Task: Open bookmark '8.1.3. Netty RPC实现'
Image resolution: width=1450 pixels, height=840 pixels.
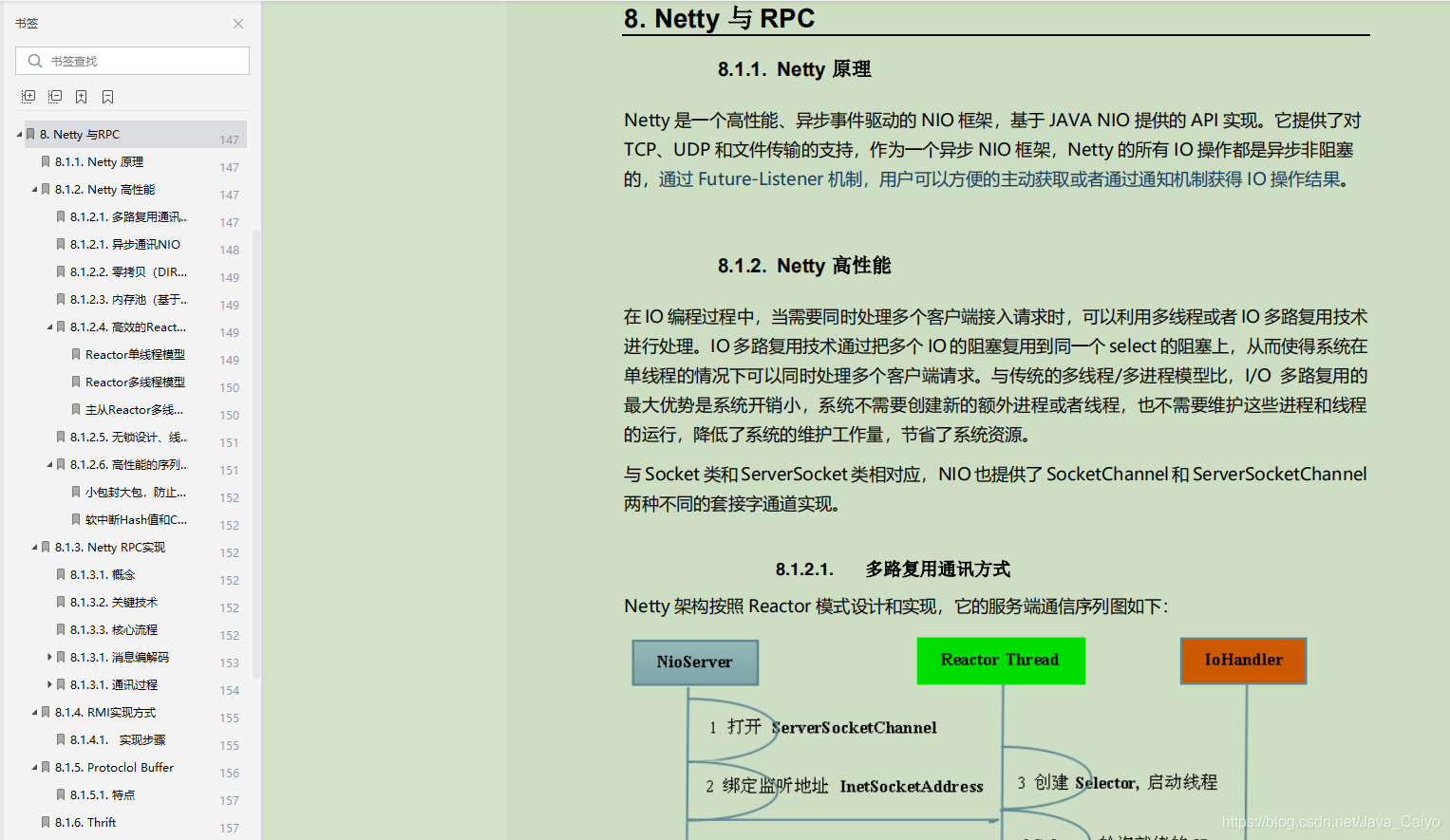Action: point(109,548)
